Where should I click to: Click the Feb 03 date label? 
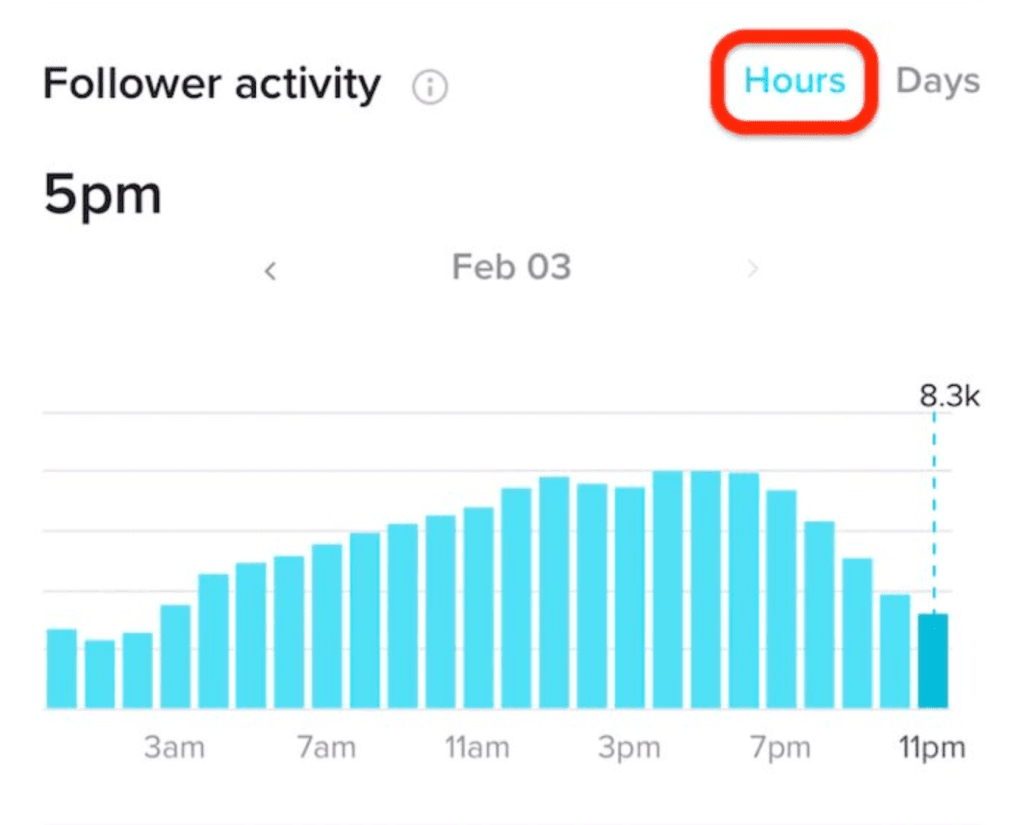click(511, 268)
